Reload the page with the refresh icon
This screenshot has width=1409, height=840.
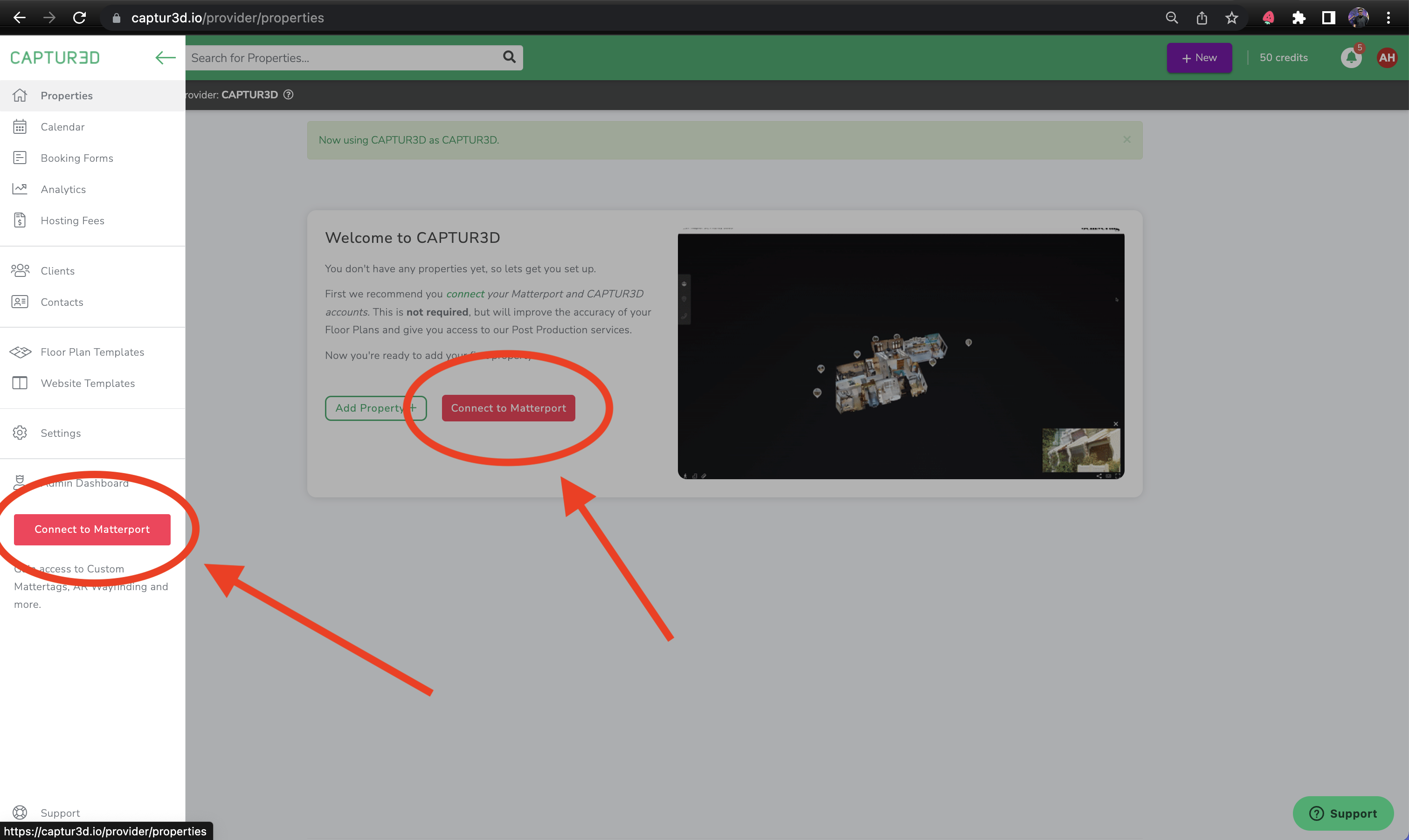80,18
